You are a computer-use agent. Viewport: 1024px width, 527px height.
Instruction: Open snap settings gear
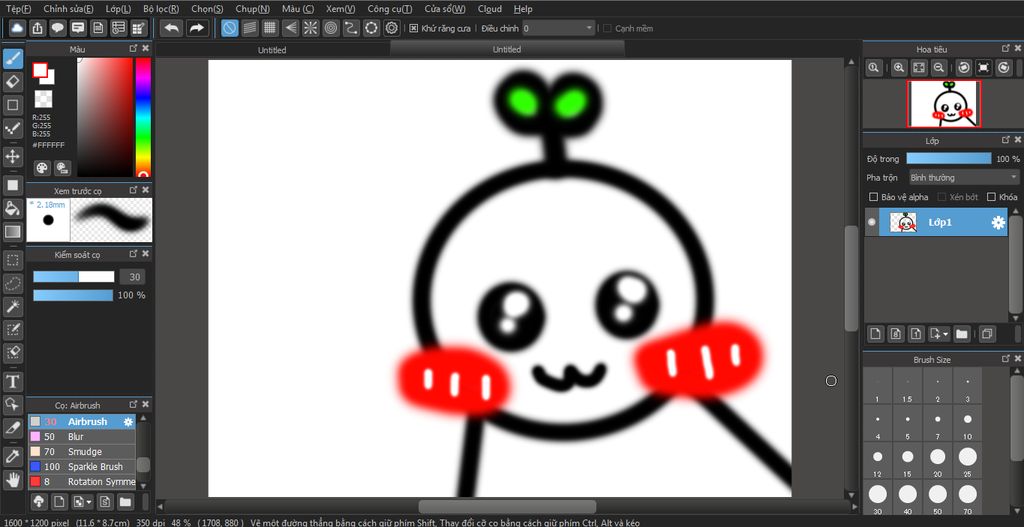[392, 28]
